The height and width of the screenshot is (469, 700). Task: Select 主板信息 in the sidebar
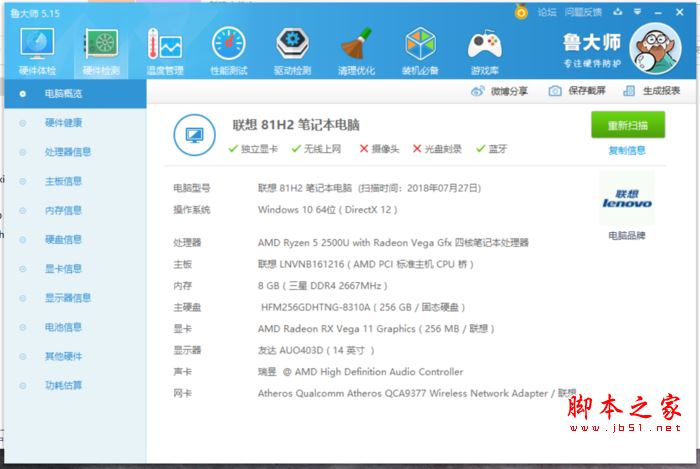(75, 181)
